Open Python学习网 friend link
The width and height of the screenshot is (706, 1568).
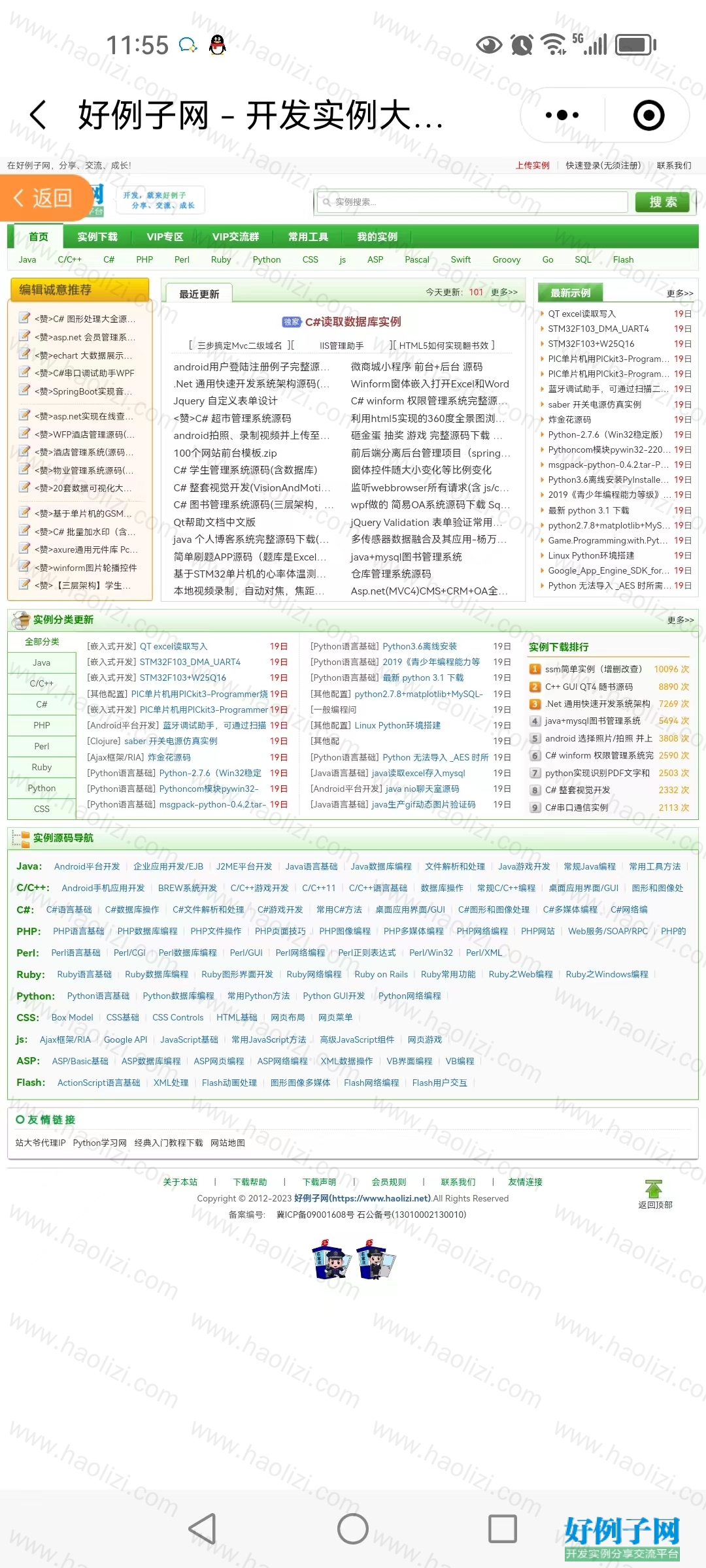coord(99,1143)
